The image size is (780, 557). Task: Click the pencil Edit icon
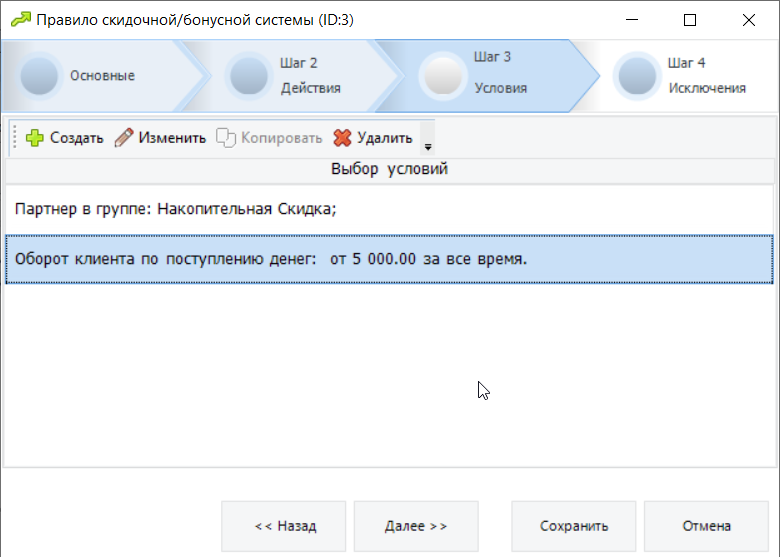pos(124,138)
